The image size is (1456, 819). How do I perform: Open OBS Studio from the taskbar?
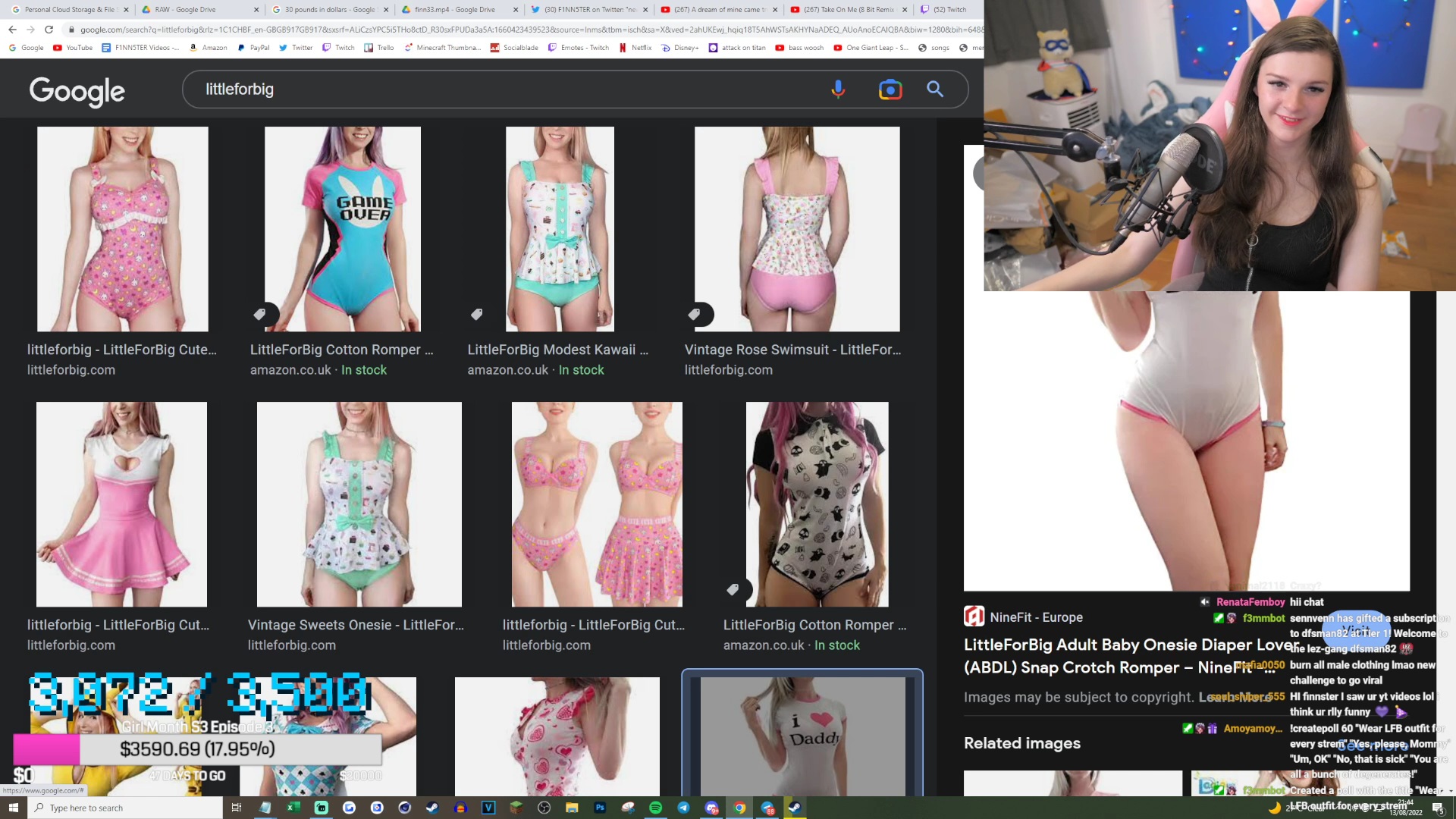544,808
